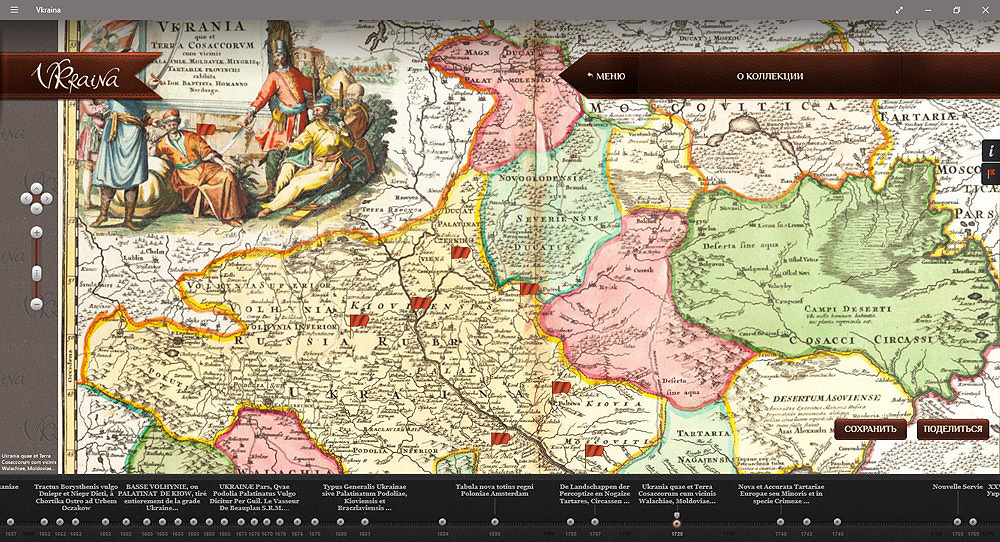Image resolution: width=1000 pixels, height=542 pixels.
Task: Go back with the МЕНЮ button
Action: [606, 76]
